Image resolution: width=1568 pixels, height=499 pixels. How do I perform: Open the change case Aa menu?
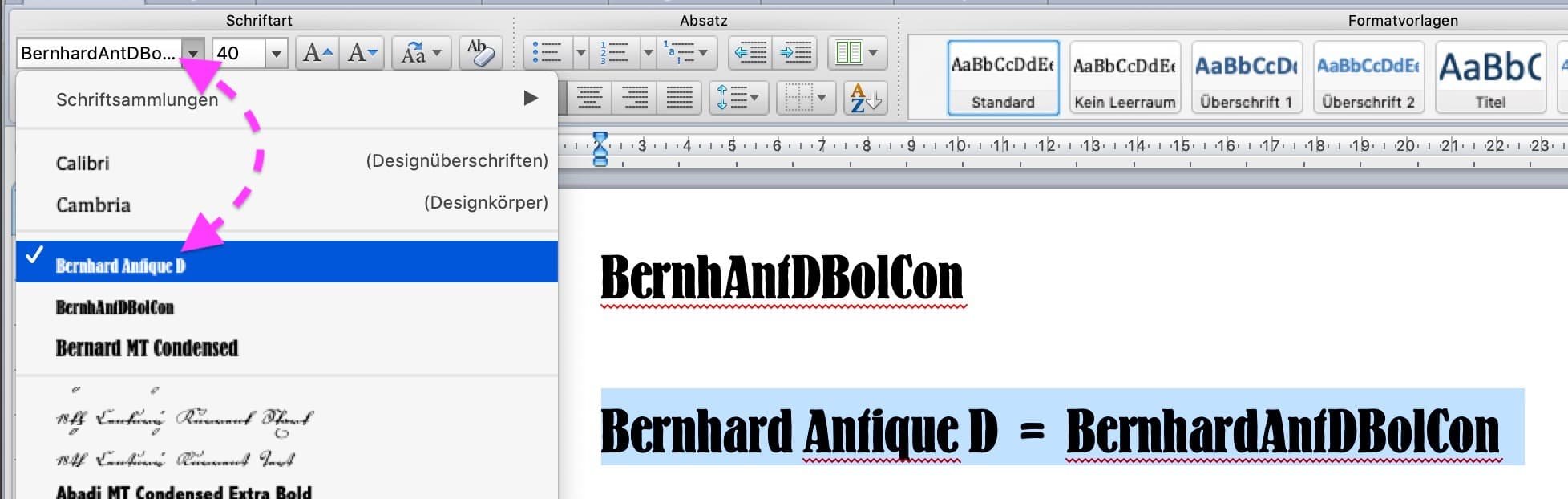point(421,54)
